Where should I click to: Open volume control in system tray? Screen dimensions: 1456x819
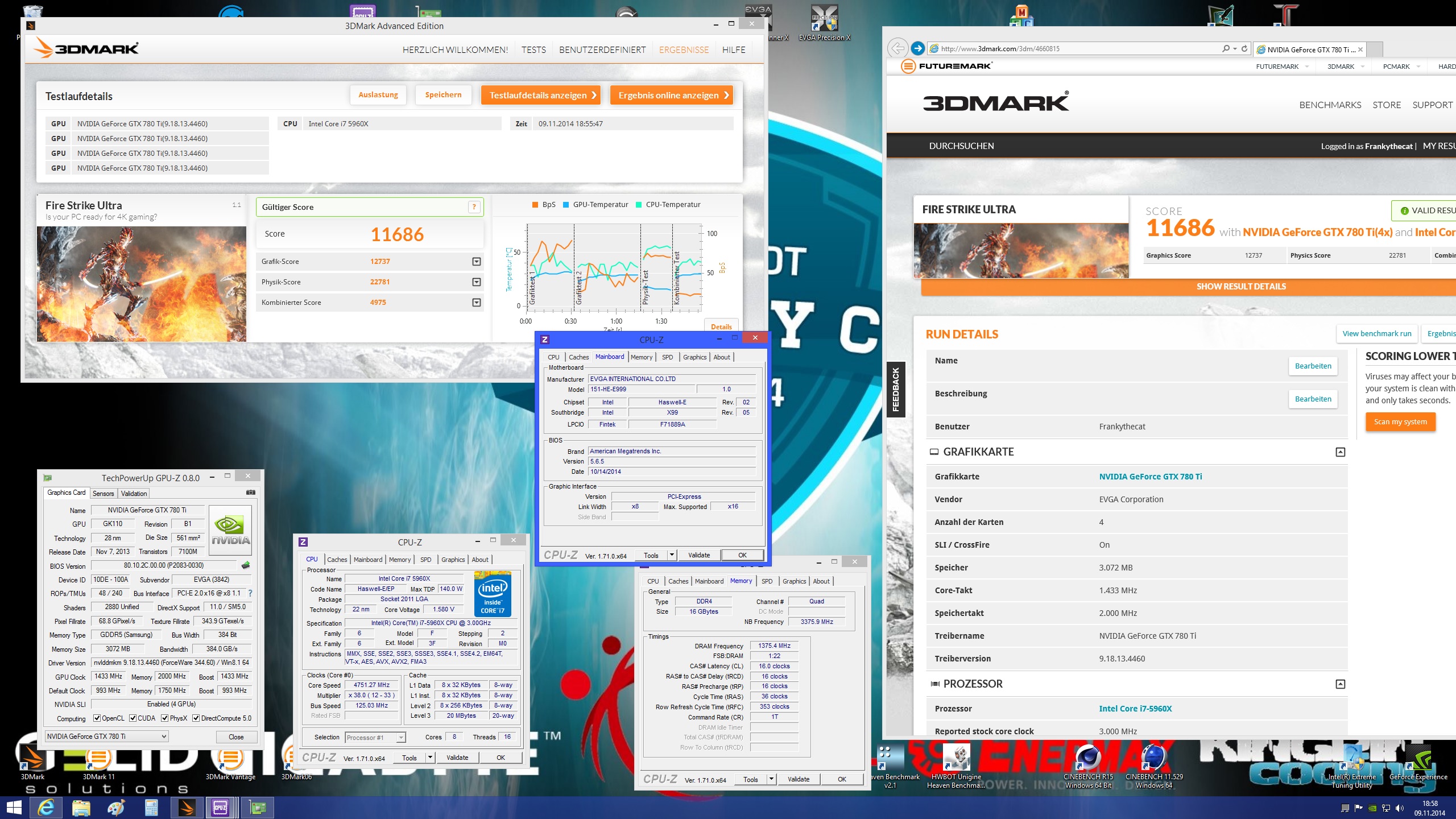coord(1400,808)
